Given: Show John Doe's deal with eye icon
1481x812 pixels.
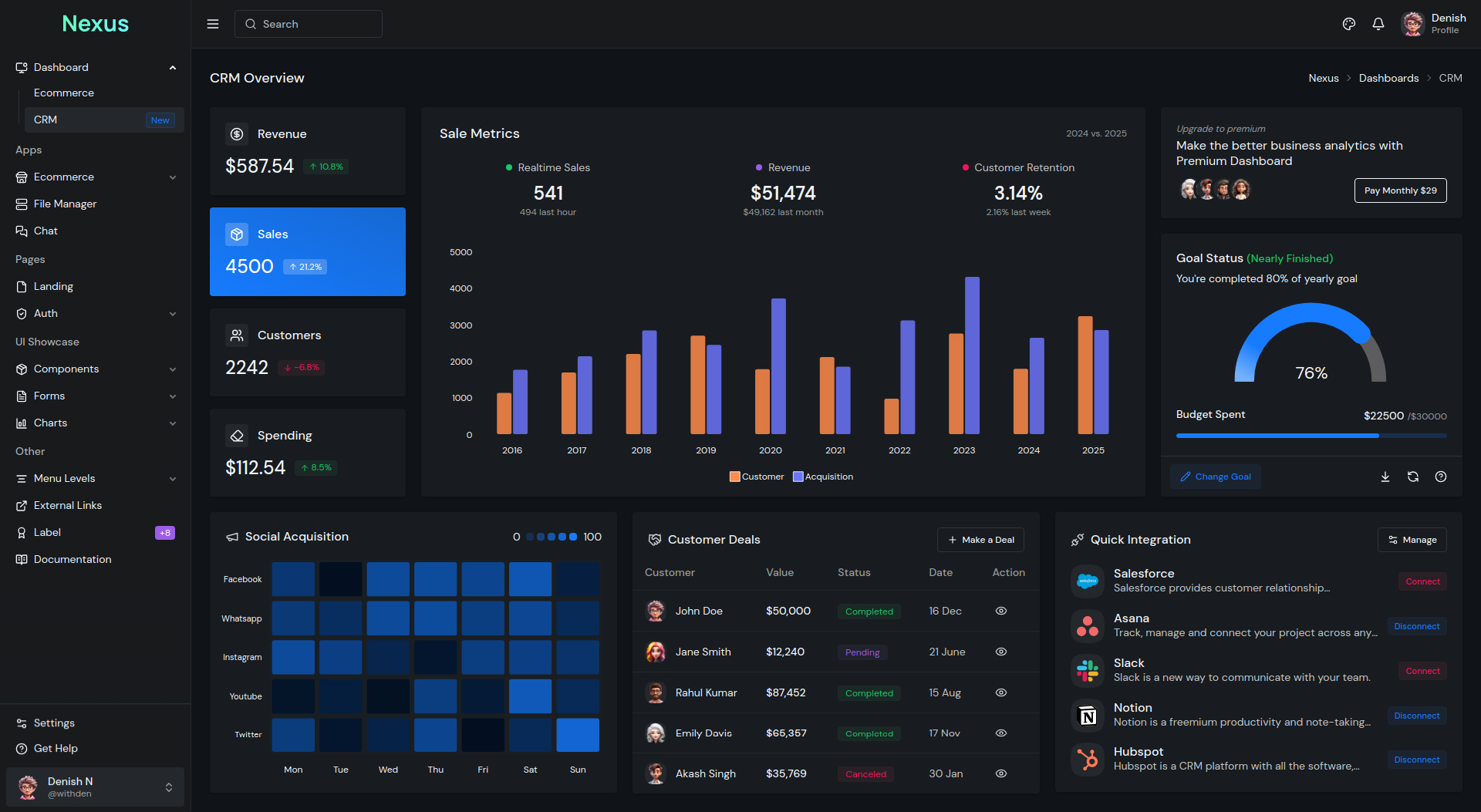Looking at the screenshot, I should pos(1000,611).
